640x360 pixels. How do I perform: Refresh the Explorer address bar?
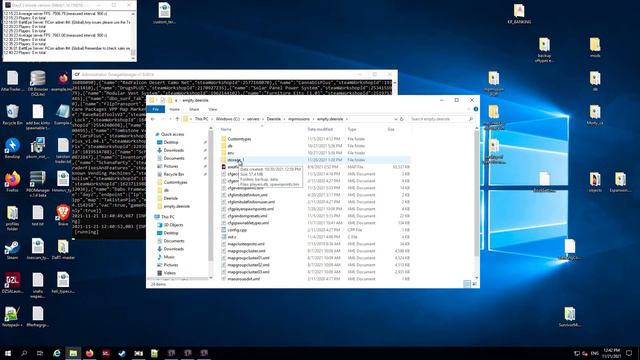(x=402, y=119)
